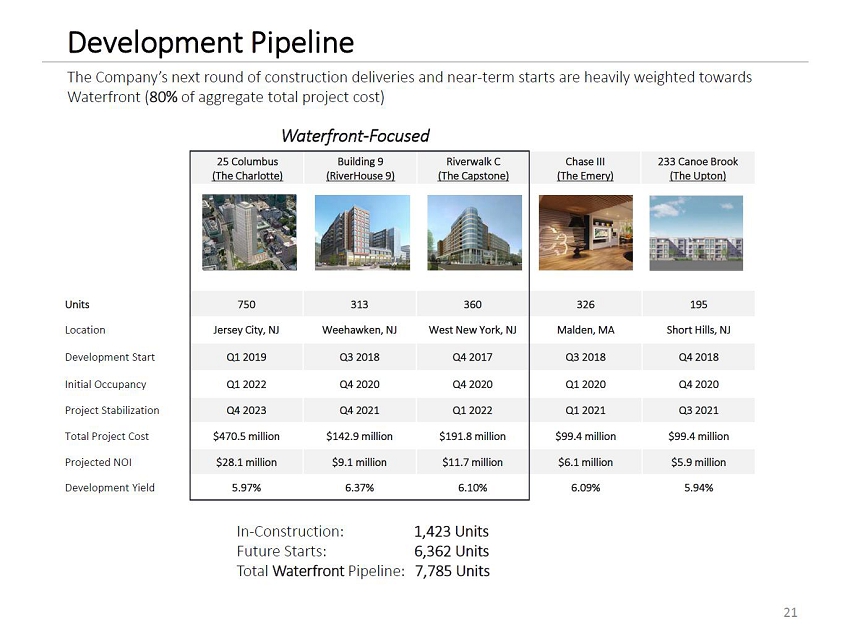Open the (RiverHouse 9) underlined header
The height and width of the screenshot is (638, 850).
[359, 176]
